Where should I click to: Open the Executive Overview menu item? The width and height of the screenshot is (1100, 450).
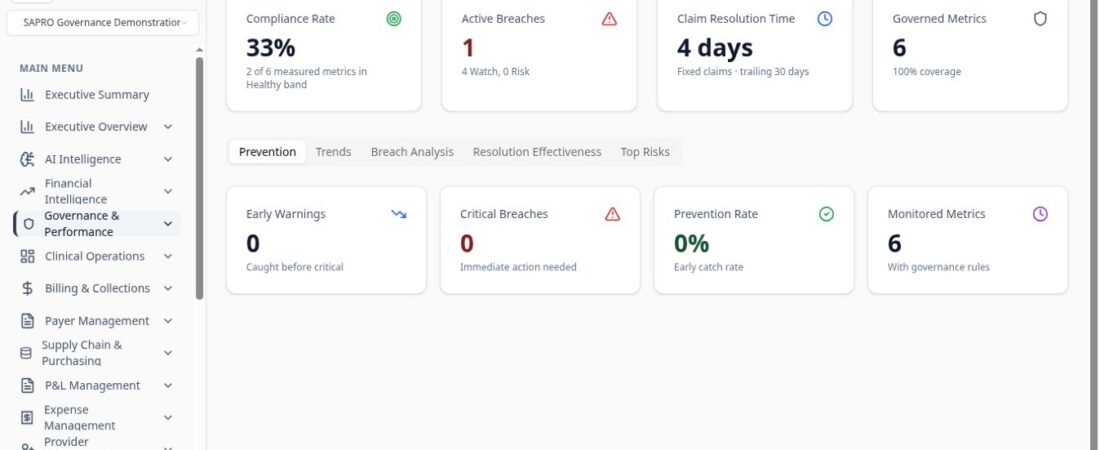(x=97, y=127)
